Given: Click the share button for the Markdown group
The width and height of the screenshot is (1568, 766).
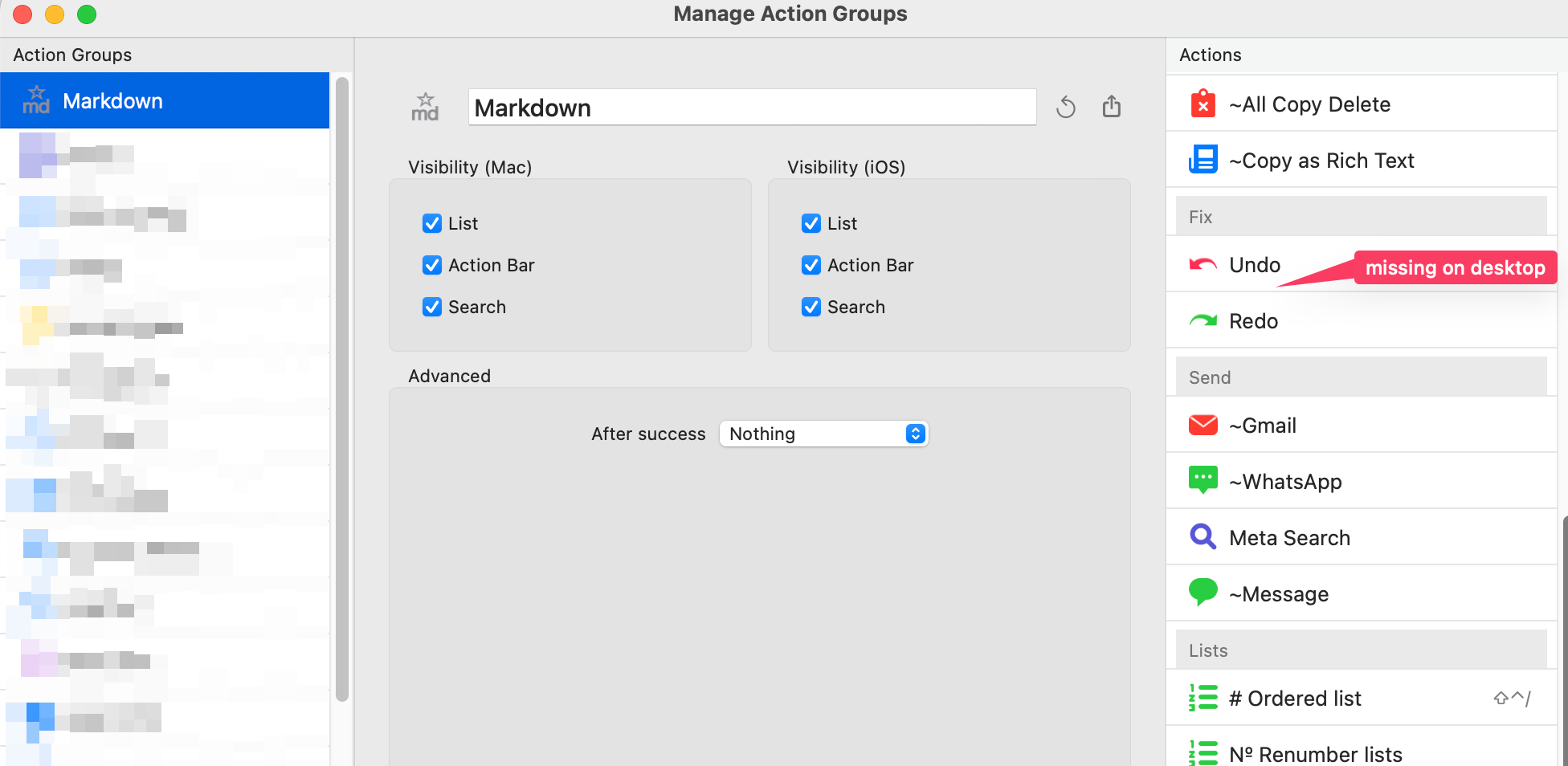Looking at the screenshot, I should 1112,105.
